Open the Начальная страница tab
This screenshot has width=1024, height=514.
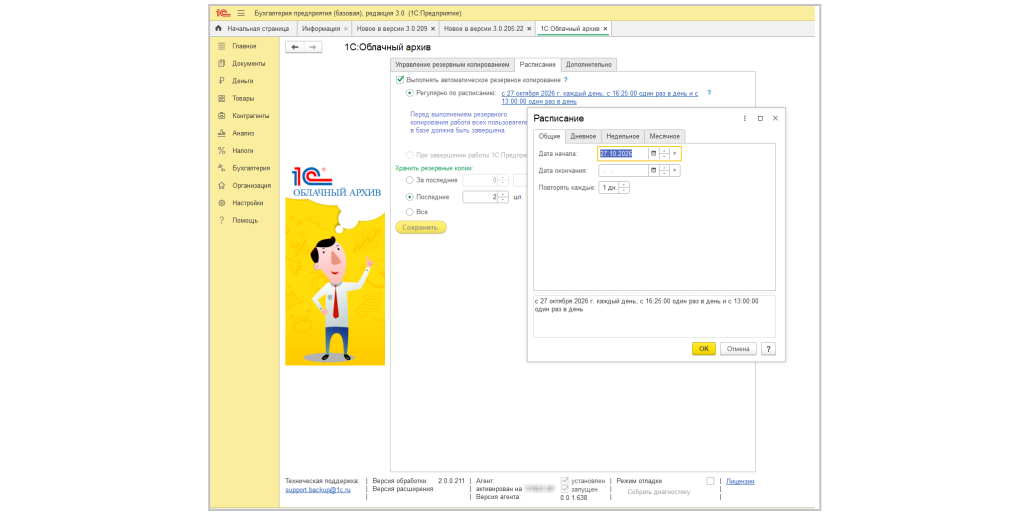(252, 29)
